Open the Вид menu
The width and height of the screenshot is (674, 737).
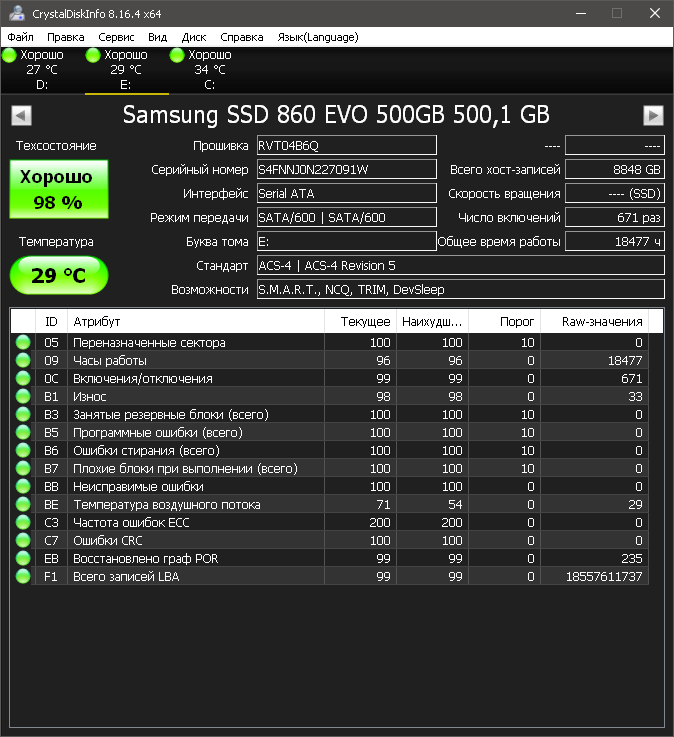click(157, 37)
